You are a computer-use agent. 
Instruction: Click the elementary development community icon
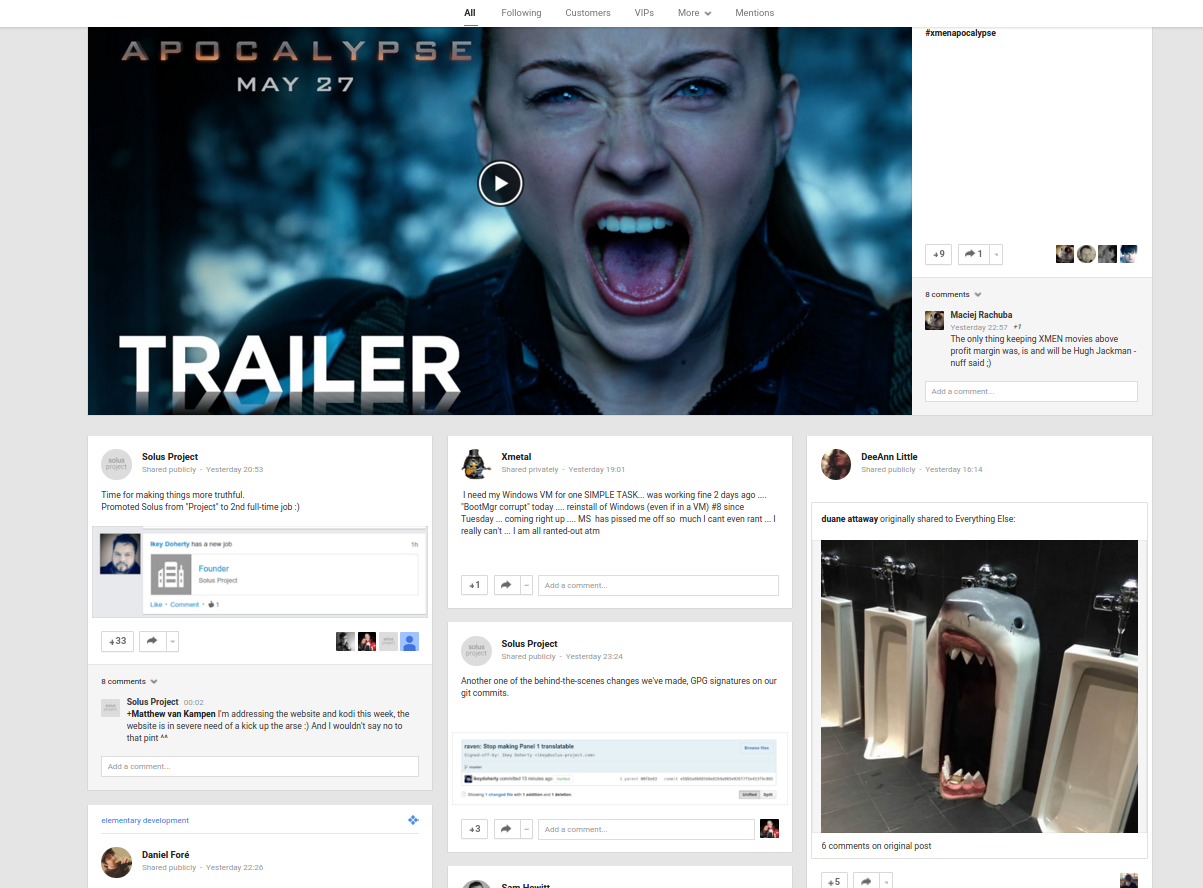[413, 820]
